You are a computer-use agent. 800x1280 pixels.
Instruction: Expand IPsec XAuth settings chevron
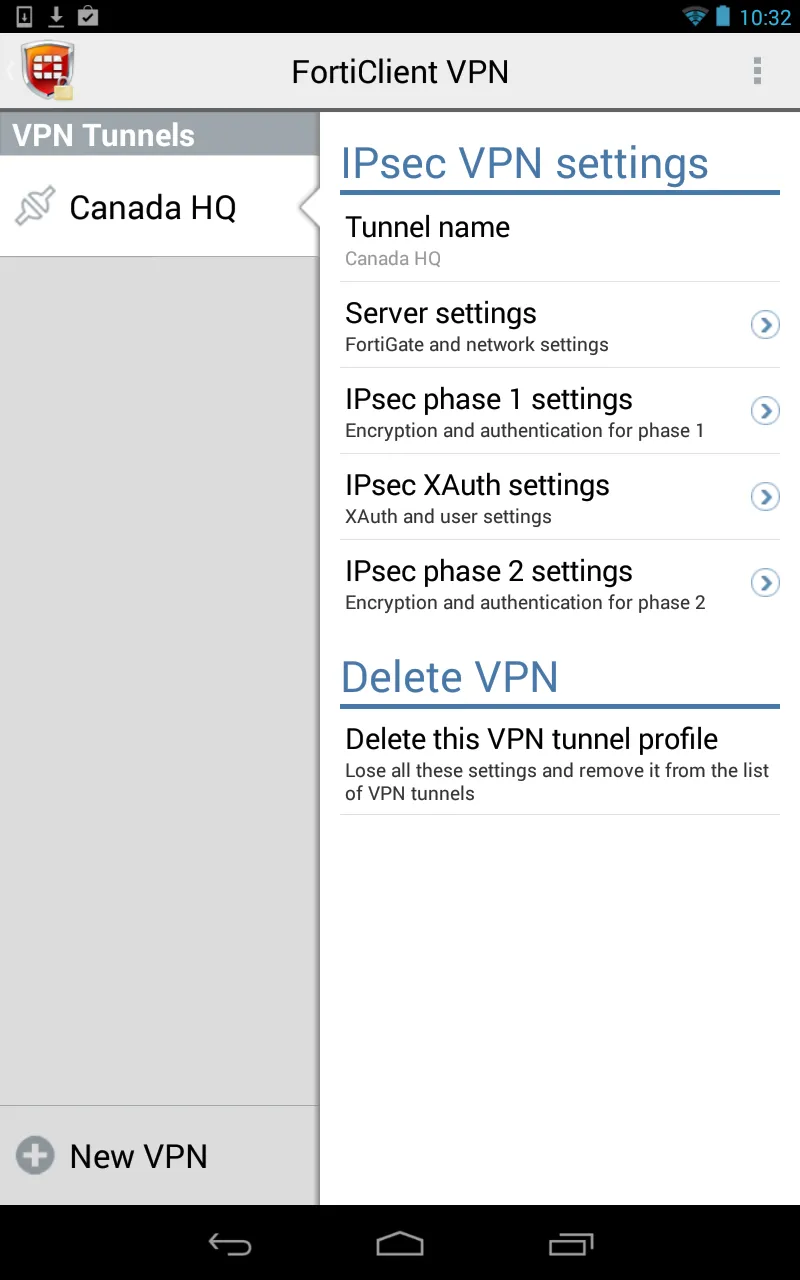point(765,497)
